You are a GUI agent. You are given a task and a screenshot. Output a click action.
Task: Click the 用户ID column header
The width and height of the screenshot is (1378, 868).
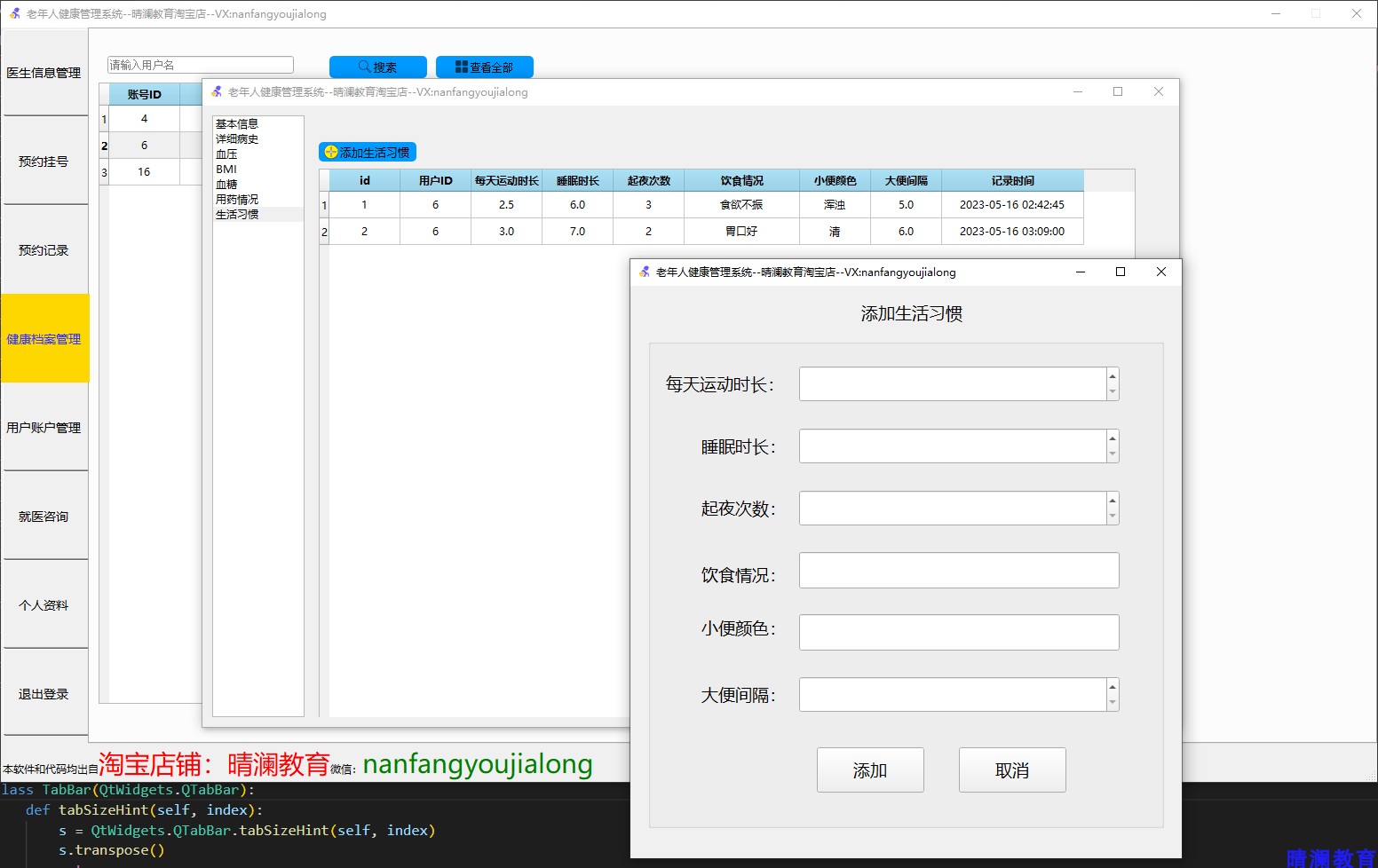coord(435,180)
